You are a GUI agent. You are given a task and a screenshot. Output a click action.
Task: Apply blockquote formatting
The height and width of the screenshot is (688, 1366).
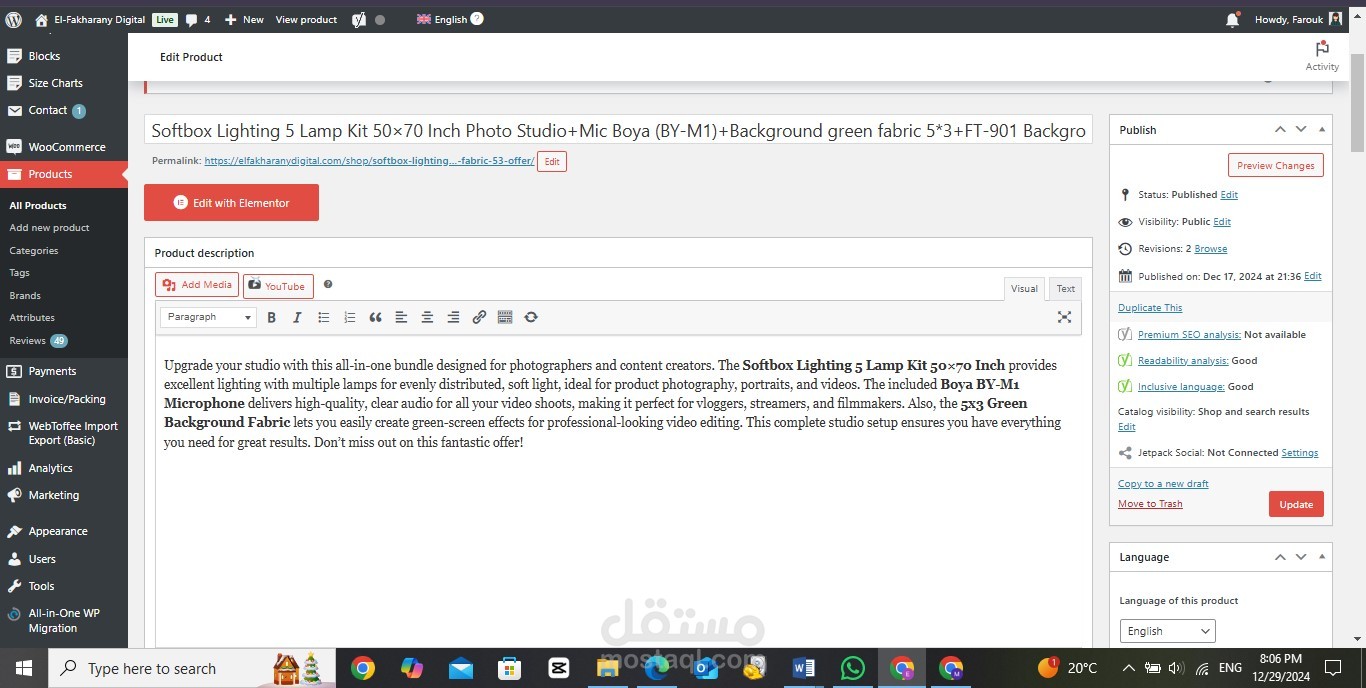[x=375, y=317]
